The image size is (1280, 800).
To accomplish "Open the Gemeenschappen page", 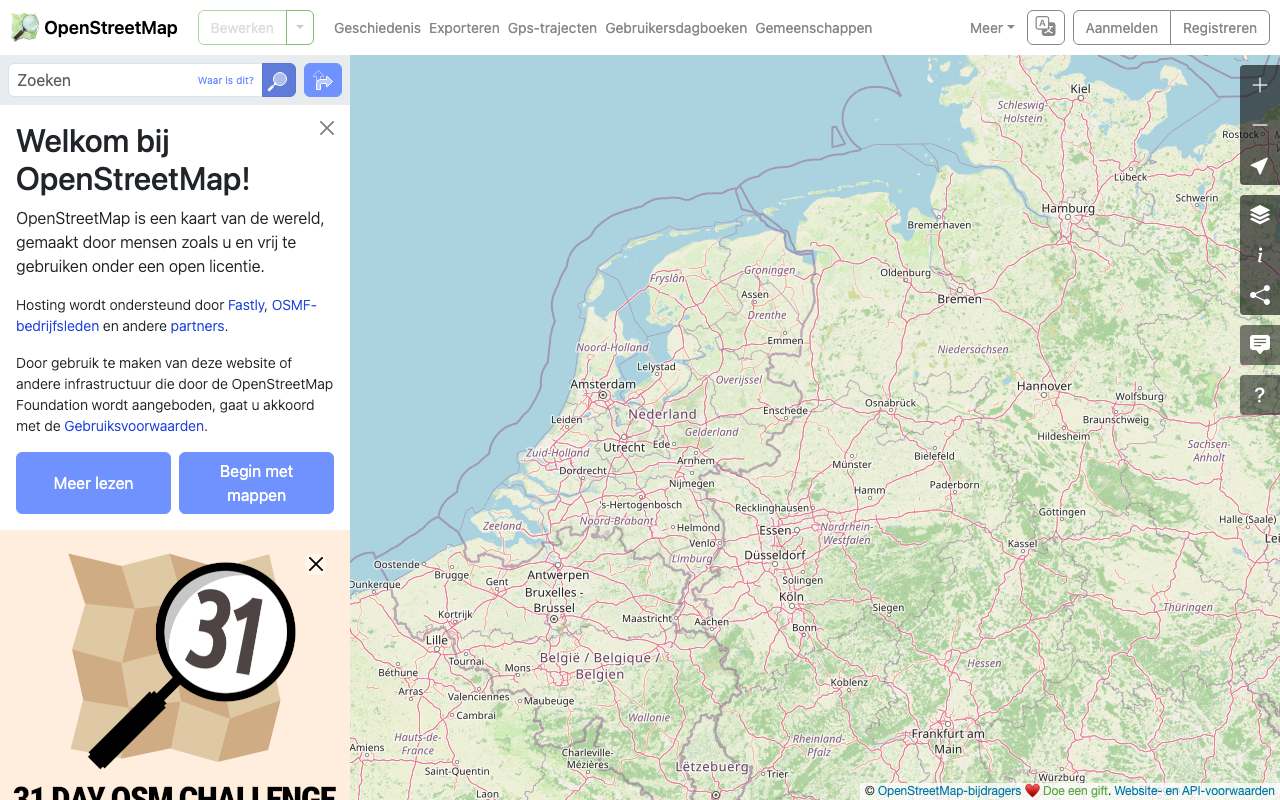I will [814, 28].
